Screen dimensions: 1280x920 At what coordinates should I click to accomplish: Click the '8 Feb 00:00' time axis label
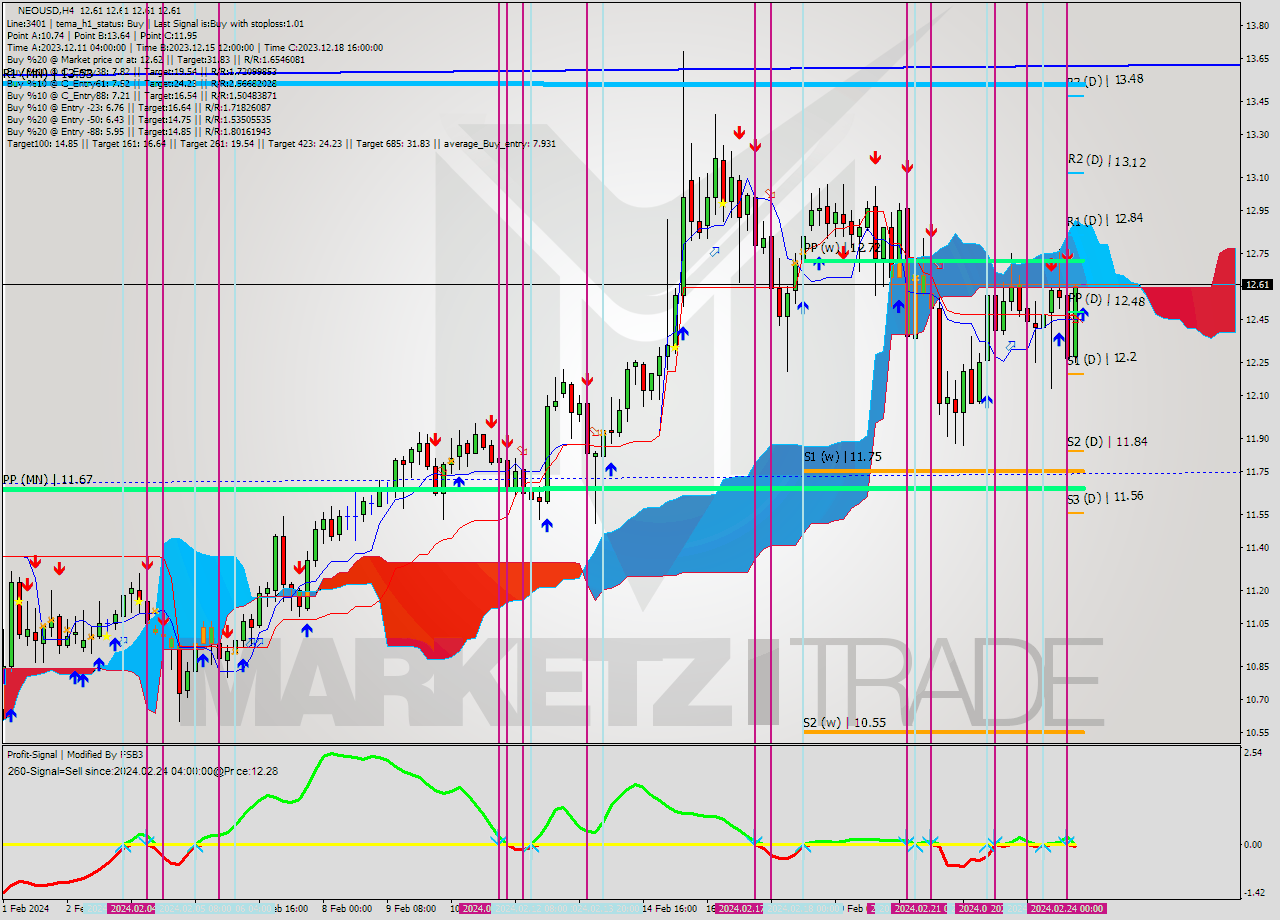(348, 909)
